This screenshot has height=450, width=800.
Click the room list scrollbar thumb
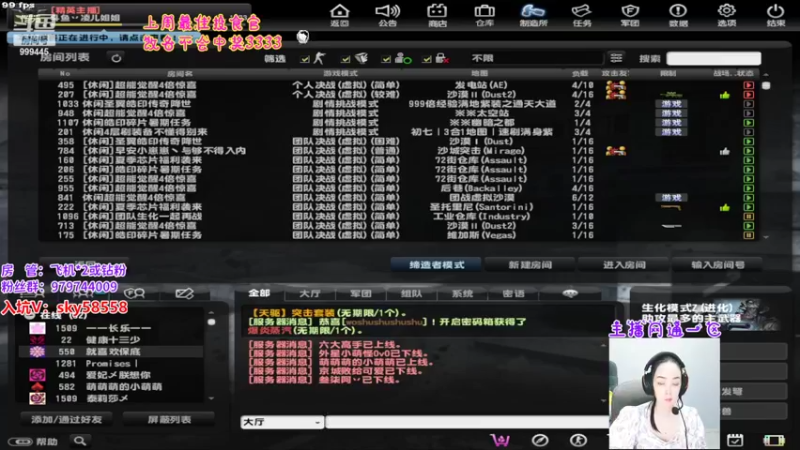click(766, 86)
